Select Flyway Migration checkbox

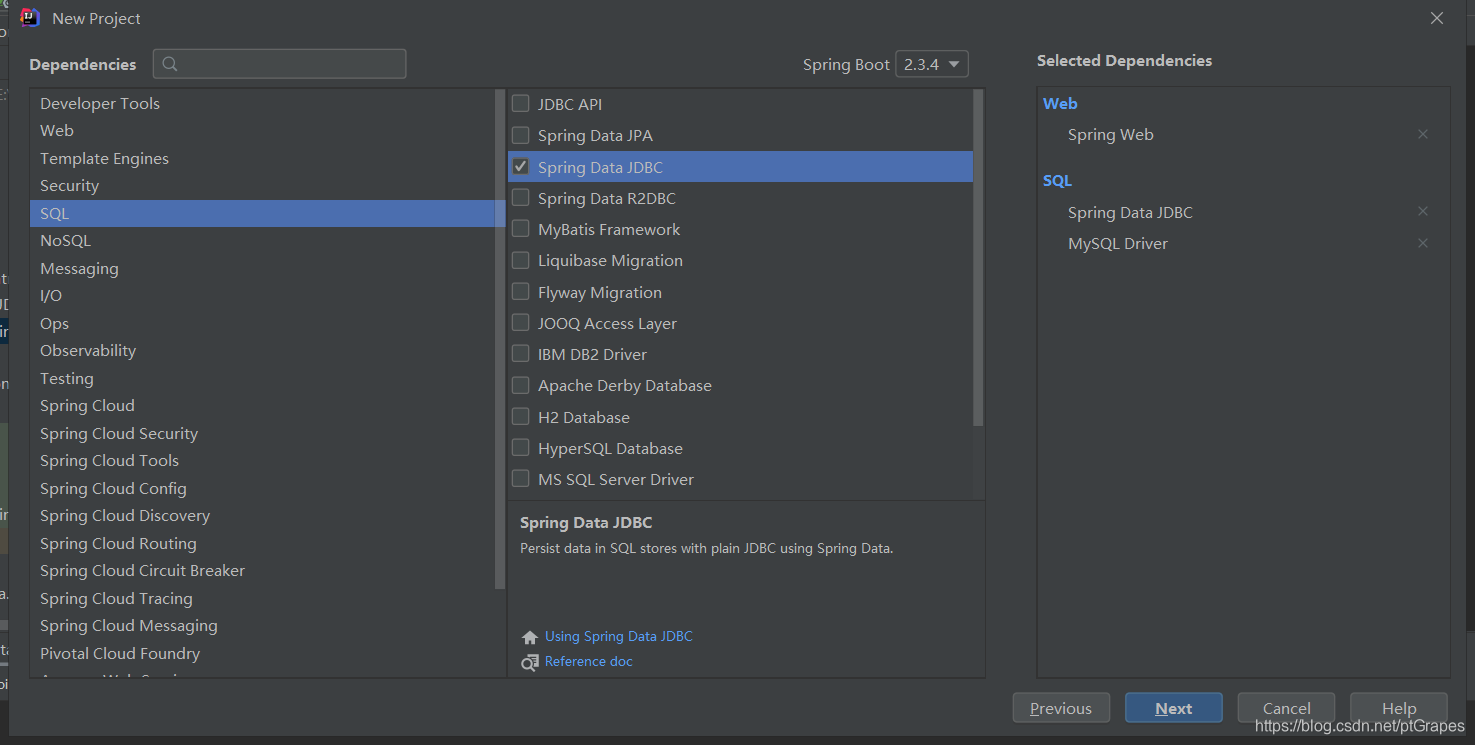tap(520, 292)
